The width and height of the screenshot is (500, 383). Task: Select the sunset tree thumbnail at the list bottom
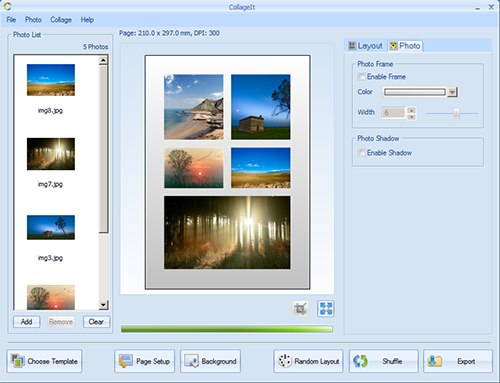pos(51,297)
